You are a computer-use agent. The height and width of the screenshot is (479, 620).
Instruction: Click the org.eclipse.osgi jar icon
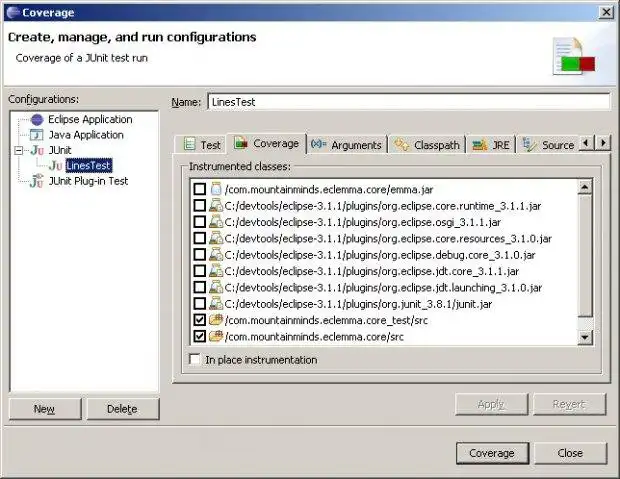tap(216, 222)
